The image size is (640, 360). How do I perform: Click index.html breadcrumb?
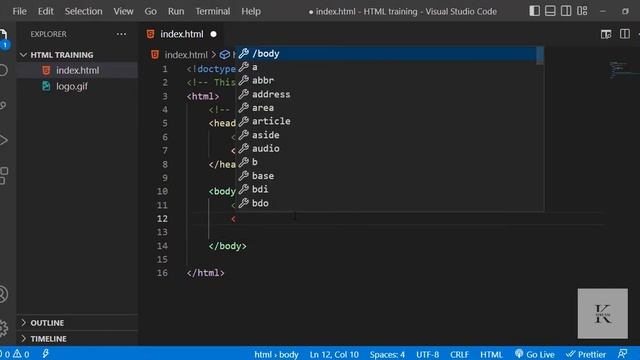tap(186, 55)
